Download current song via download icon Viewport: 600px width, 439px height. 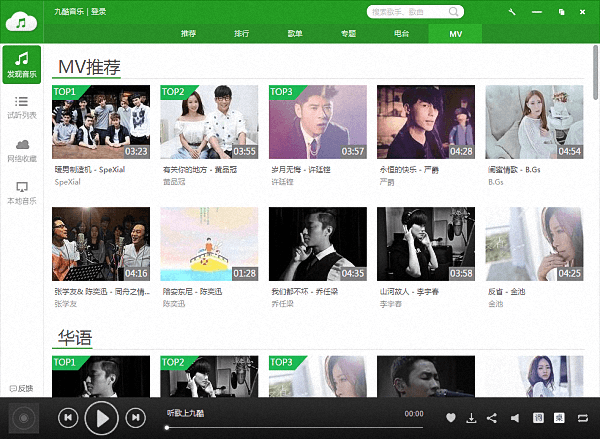pos(471,418)
